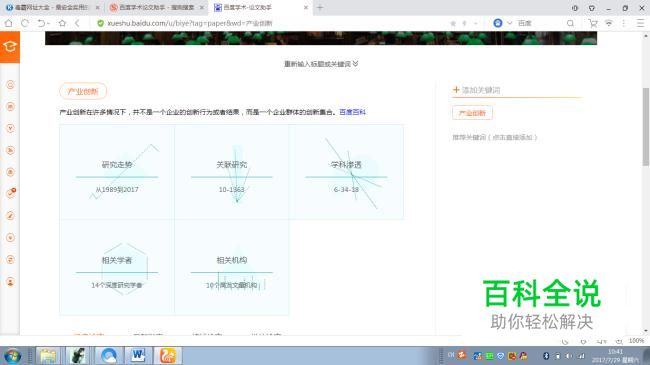Open the dropdown arrow beside the undo icon

point(49,23)
